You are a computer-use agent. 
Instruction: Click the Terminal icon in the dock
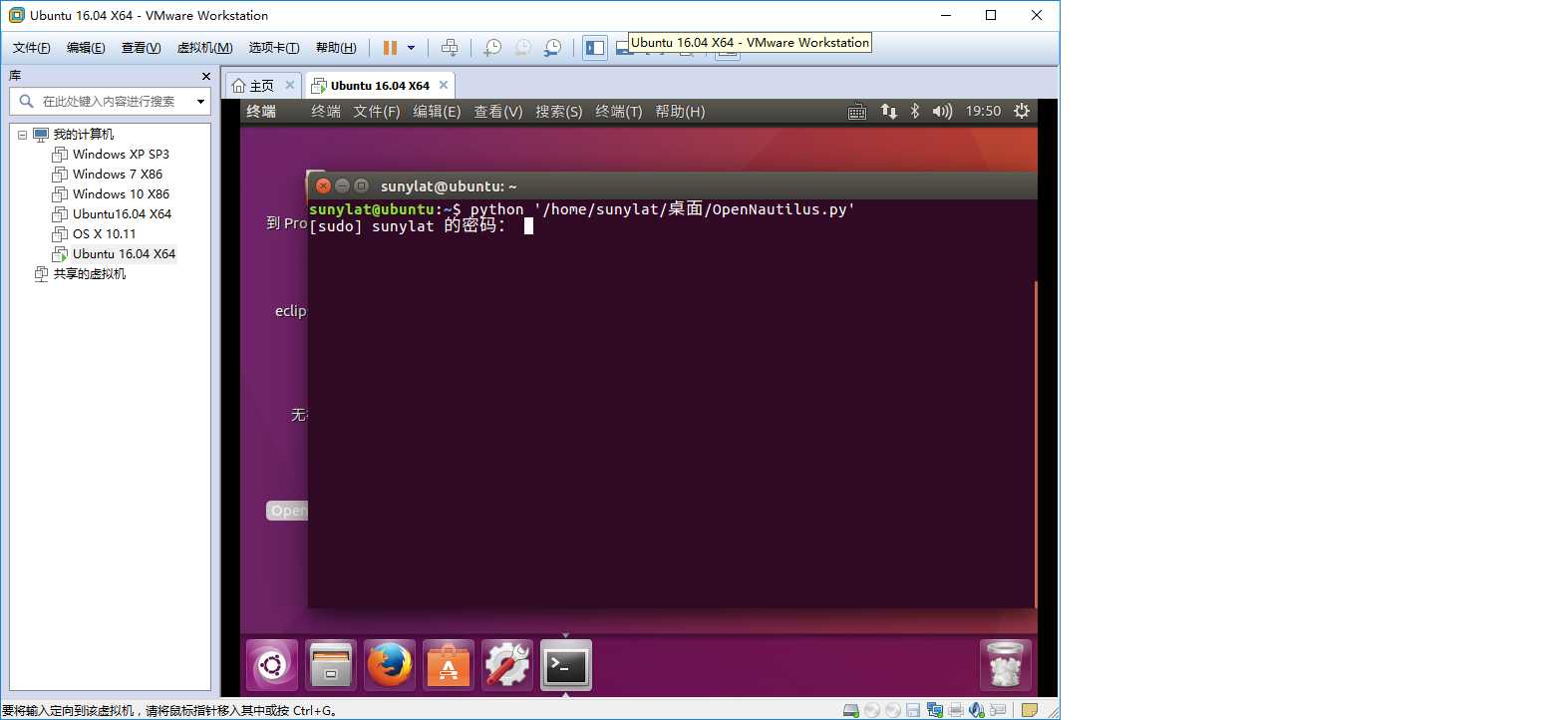click(566, 665)
